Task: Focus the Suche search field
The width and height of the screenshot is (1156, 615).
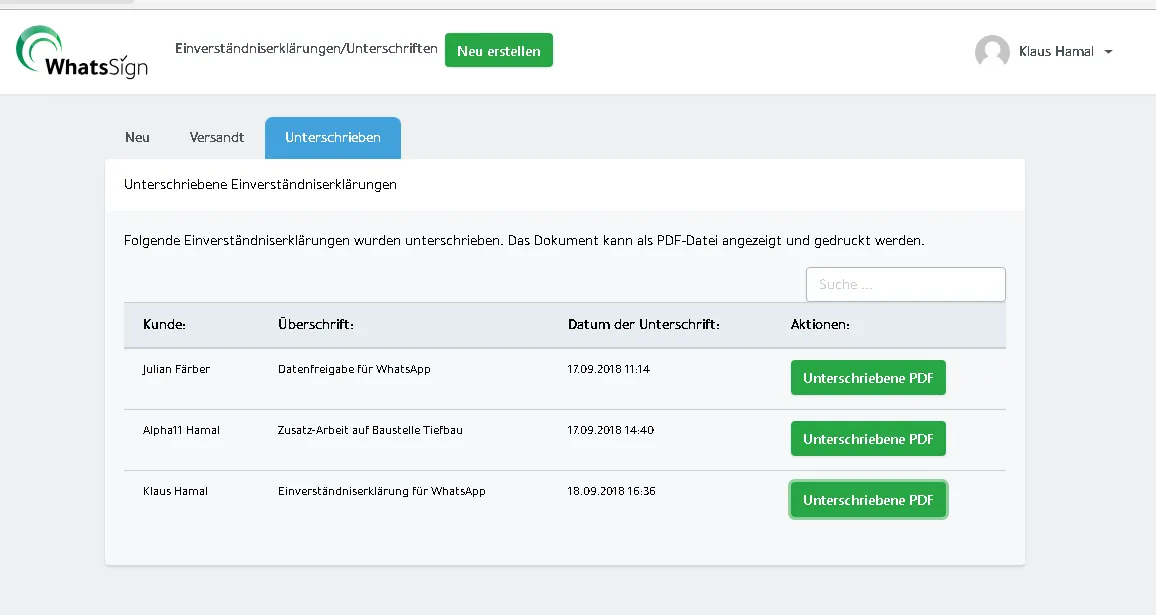Action: (x=905, y=284)
